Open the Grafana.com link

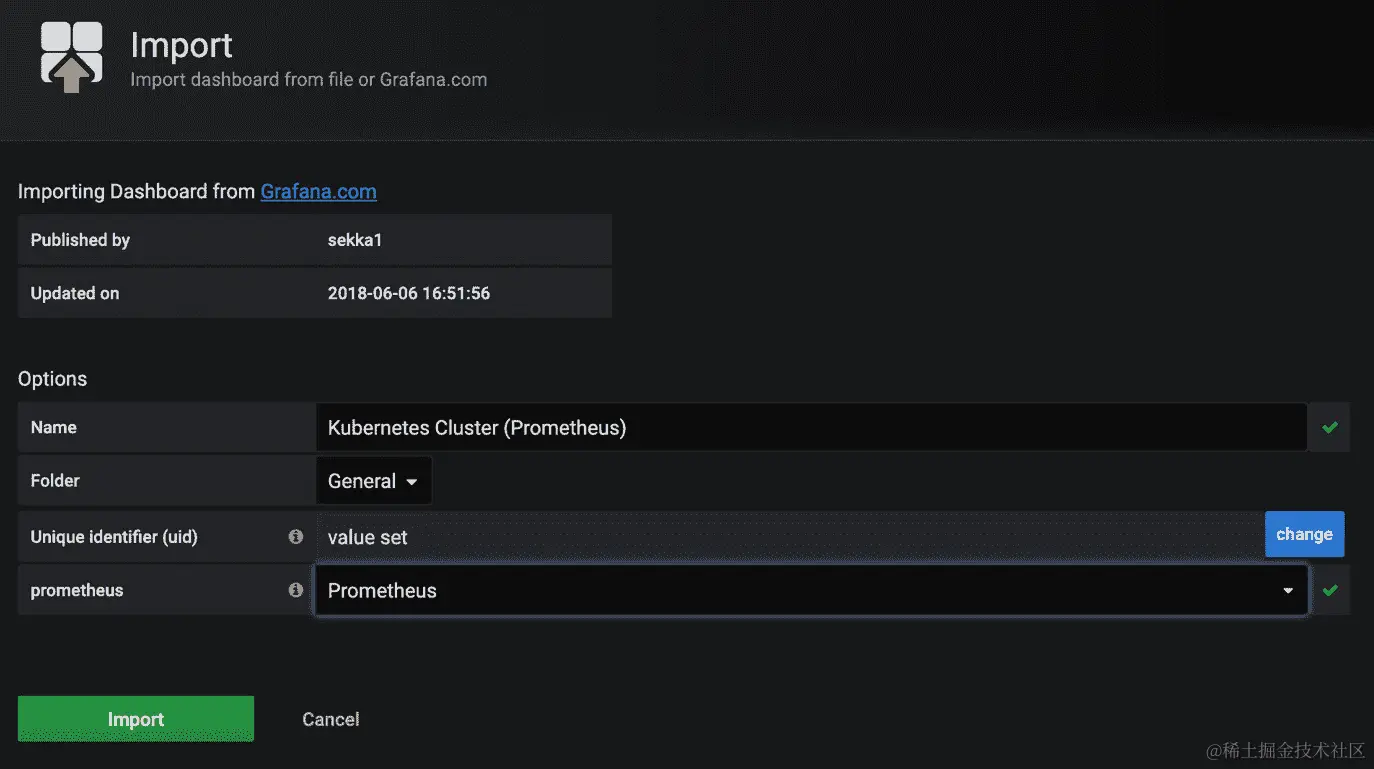318,191
